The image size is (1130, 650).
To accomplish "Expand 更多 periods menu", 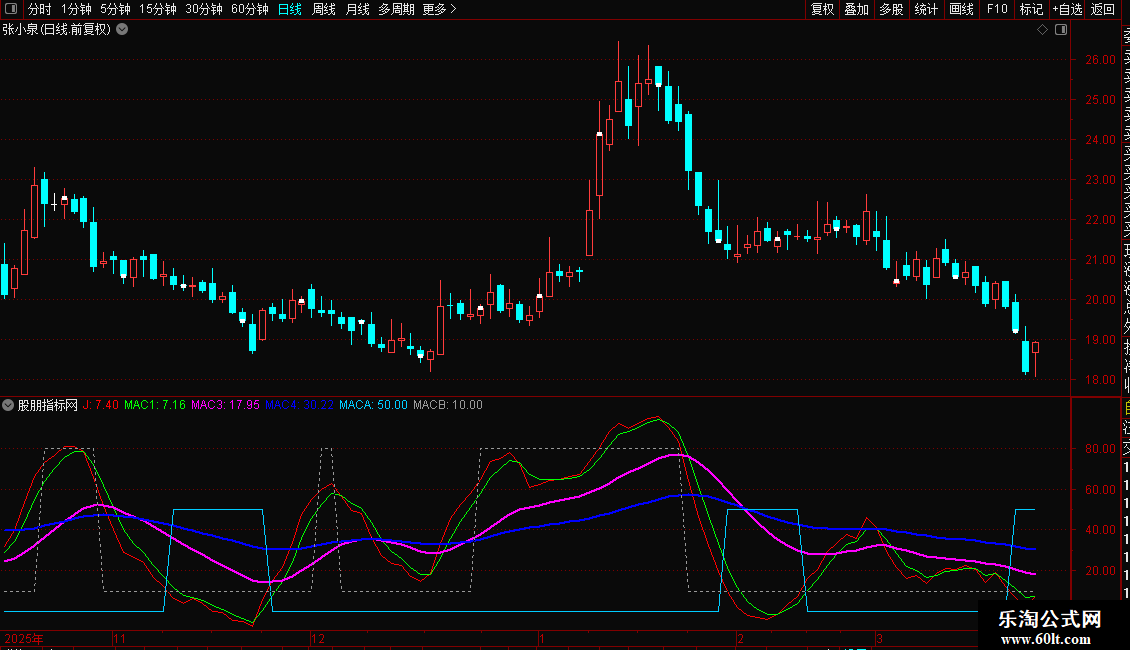I will click(439, 10).
